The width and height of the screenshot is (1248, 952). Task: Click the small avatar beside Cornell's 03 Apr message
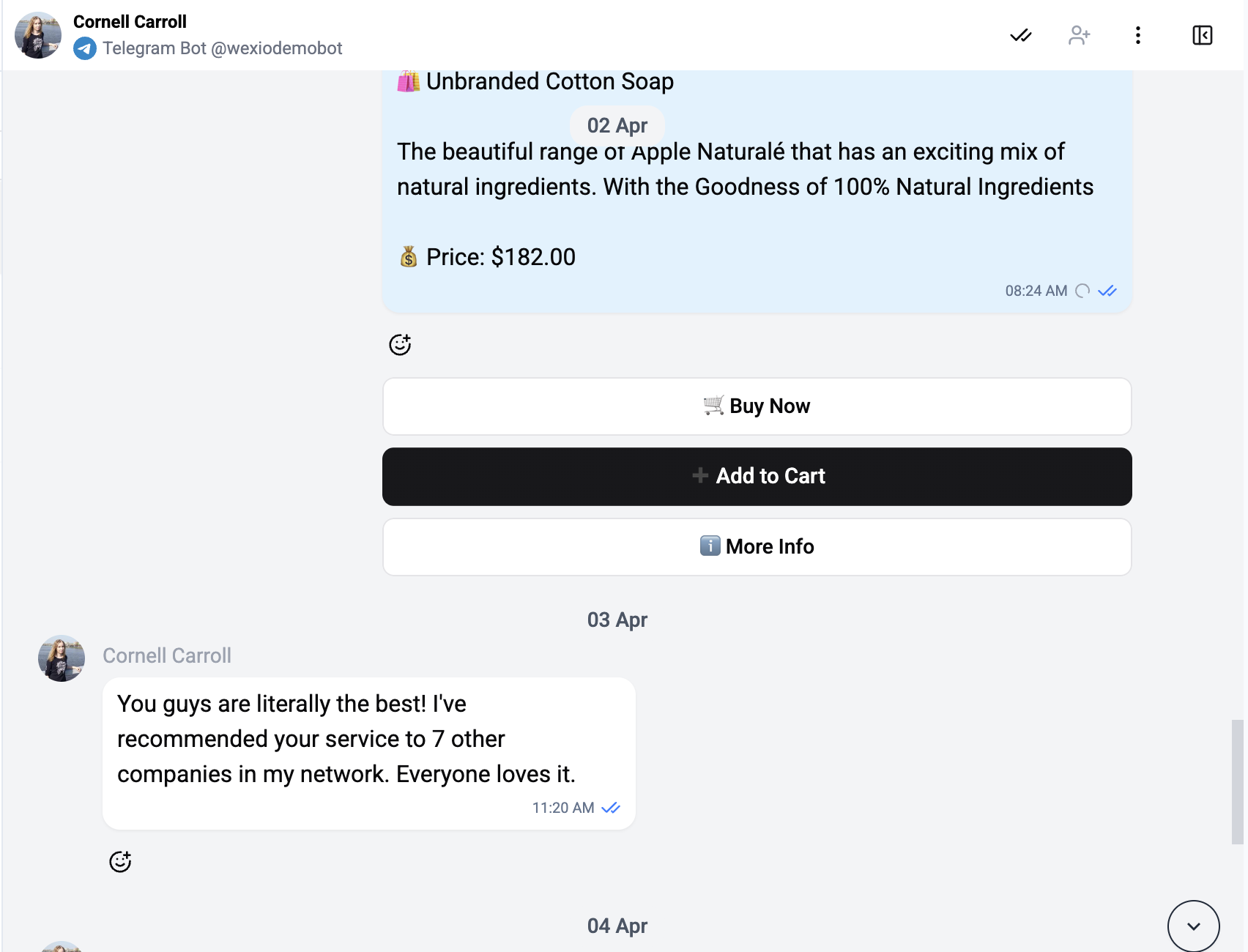(x=61, y=658)
